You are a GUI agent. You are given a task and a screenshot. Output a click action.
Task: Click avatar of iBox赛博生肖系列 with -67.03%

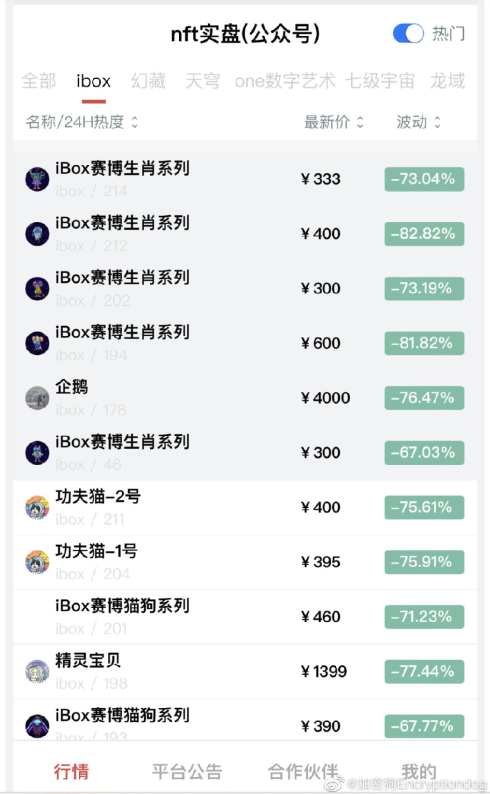[x=37, y=453]
